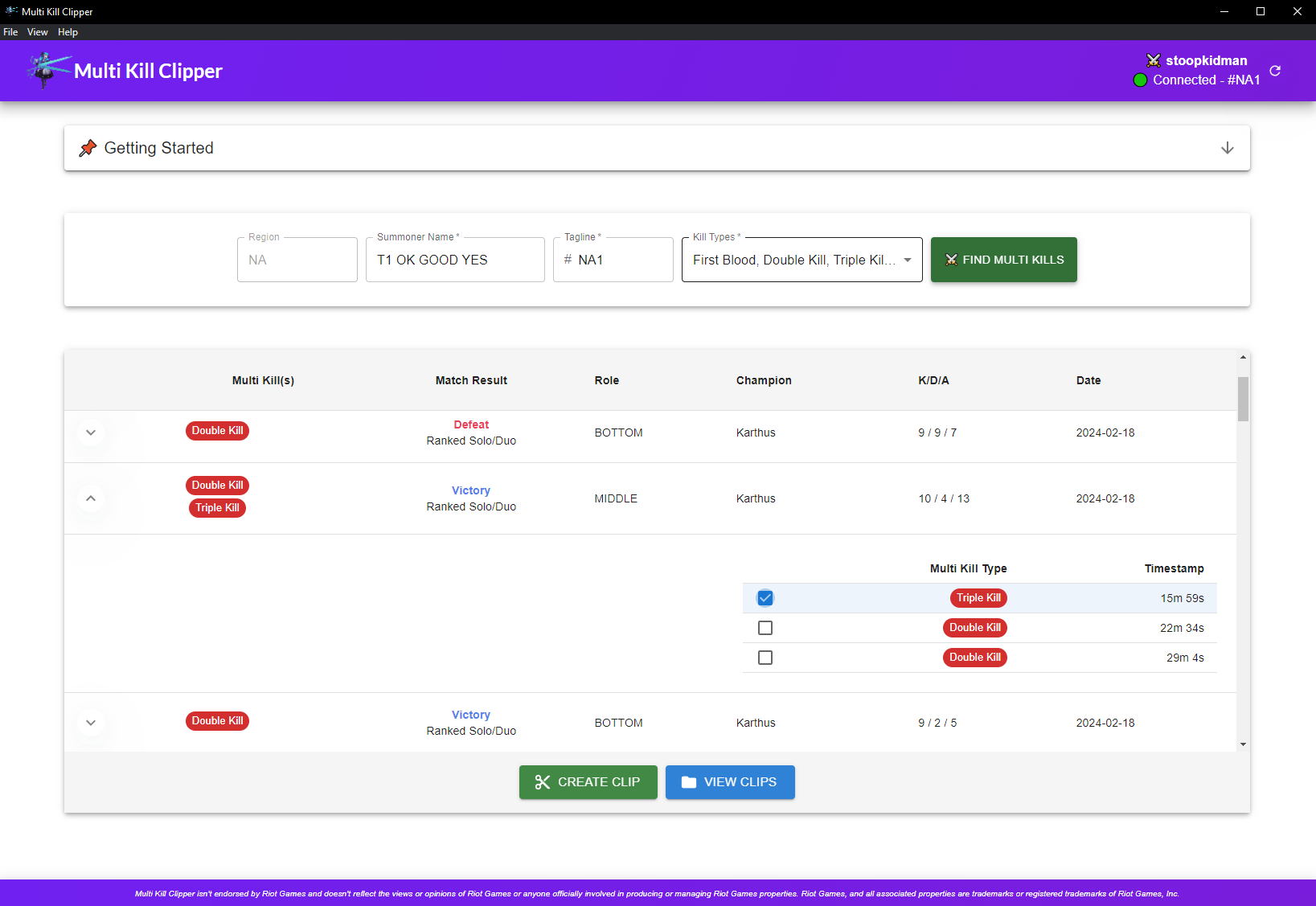Collapse the 10 / 4 / 13 Karthus match row
Viewport: 1316px width, 906px height.
pos(91,498)
